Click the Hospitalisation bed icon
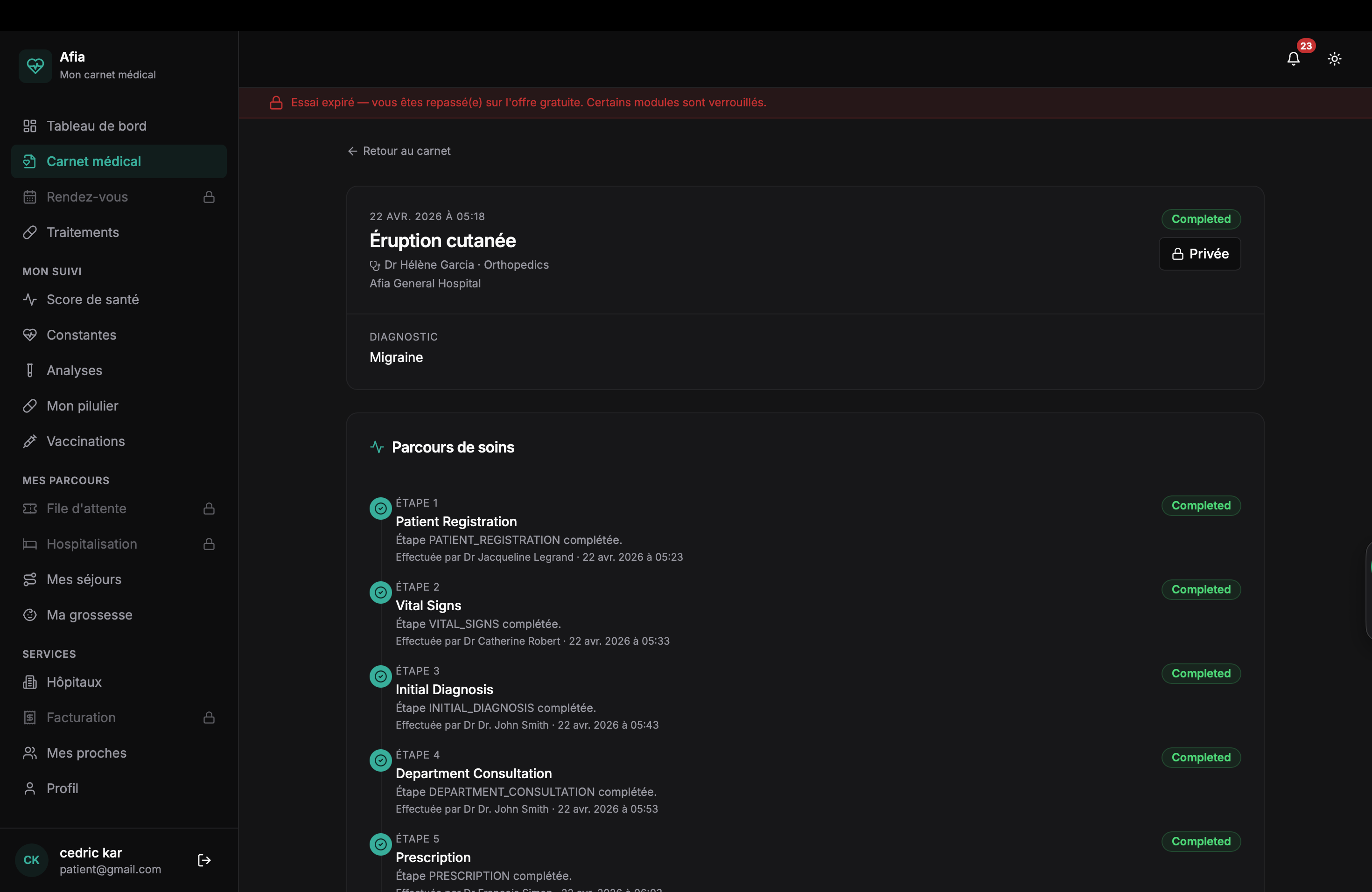1372x892 pixels. coord(30,544)
